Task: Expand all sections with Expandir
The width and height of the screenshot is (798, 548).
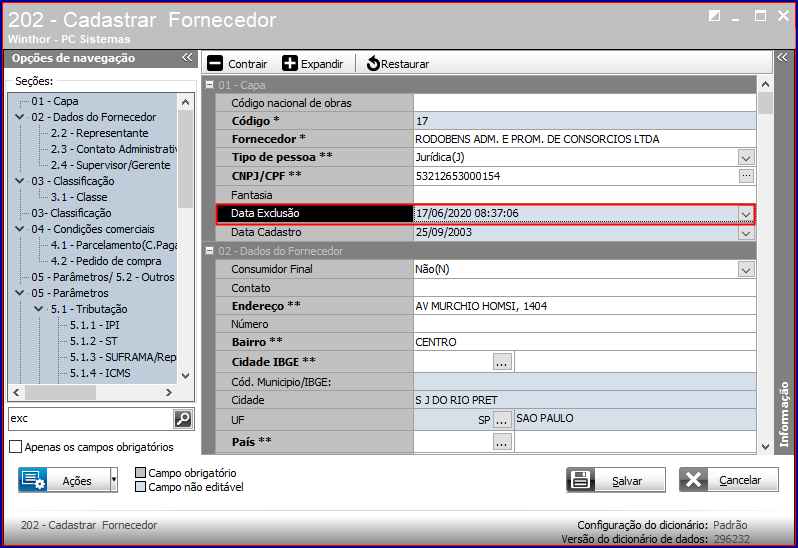Action: click(x=312, y=64)
